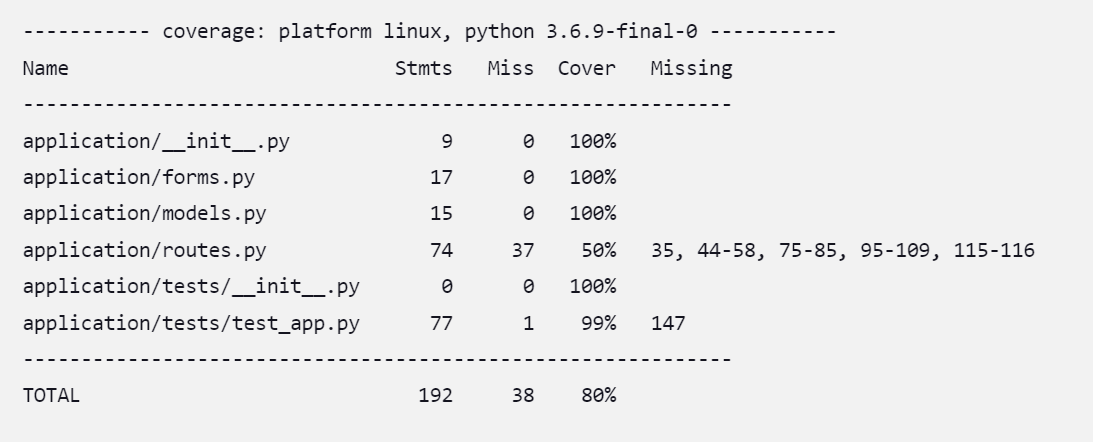Screen dimensions: 1093x442
Task: Click the Name column header
Action: pos(45,68)
